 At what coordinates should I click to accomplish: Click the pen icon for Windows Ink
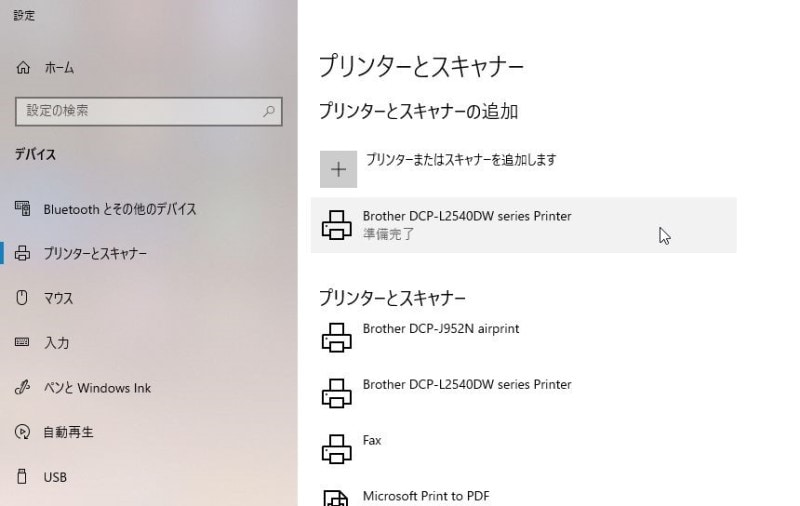22,387
